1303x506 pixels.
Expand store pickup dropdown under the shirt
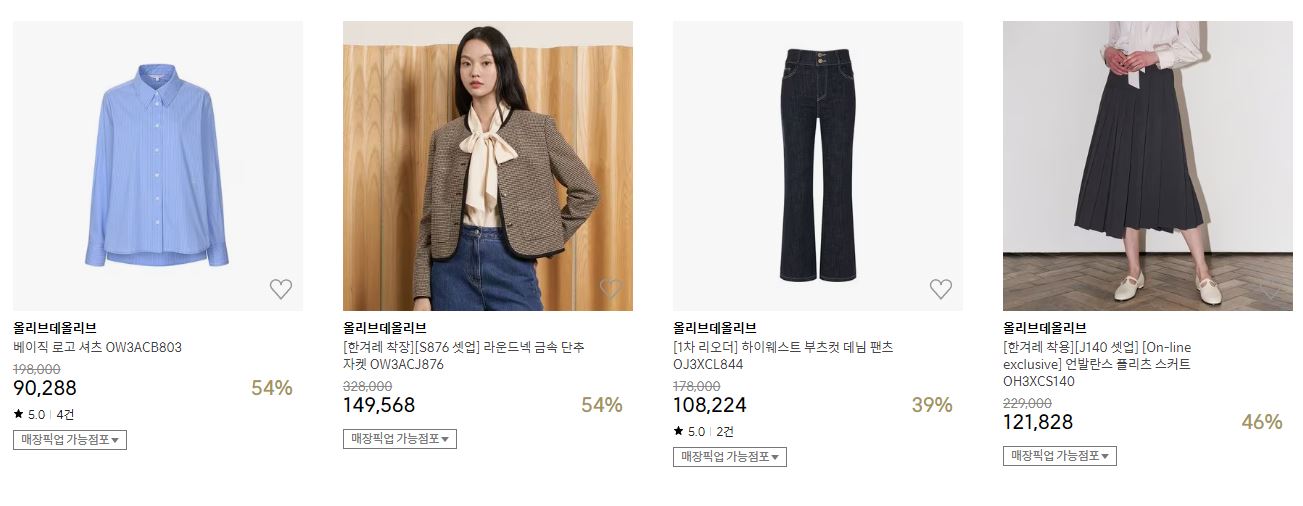click(70, 440)
